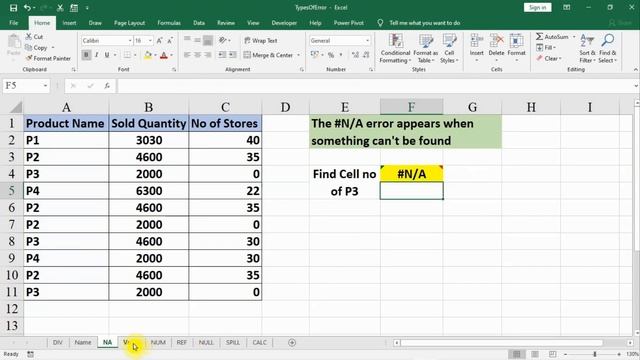
Task: Open the font size dropdown
Action: tap(150, 40)
